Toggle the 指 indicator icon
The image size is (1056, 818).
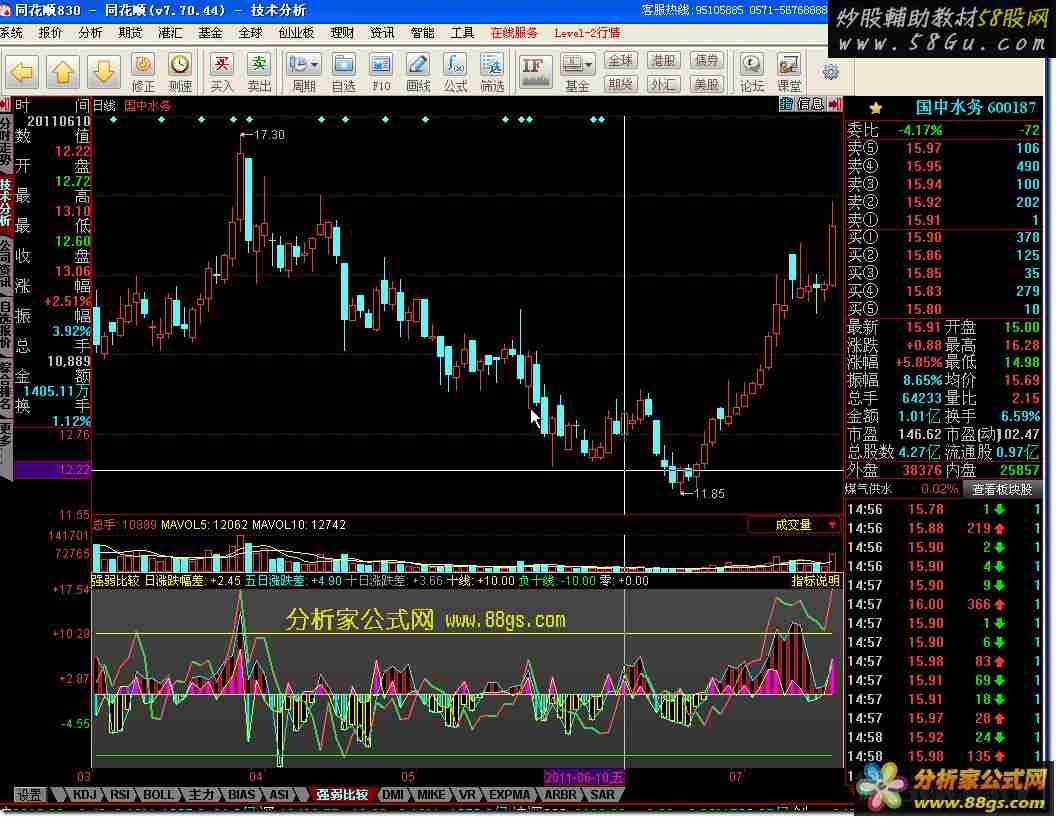coord(786,104)
